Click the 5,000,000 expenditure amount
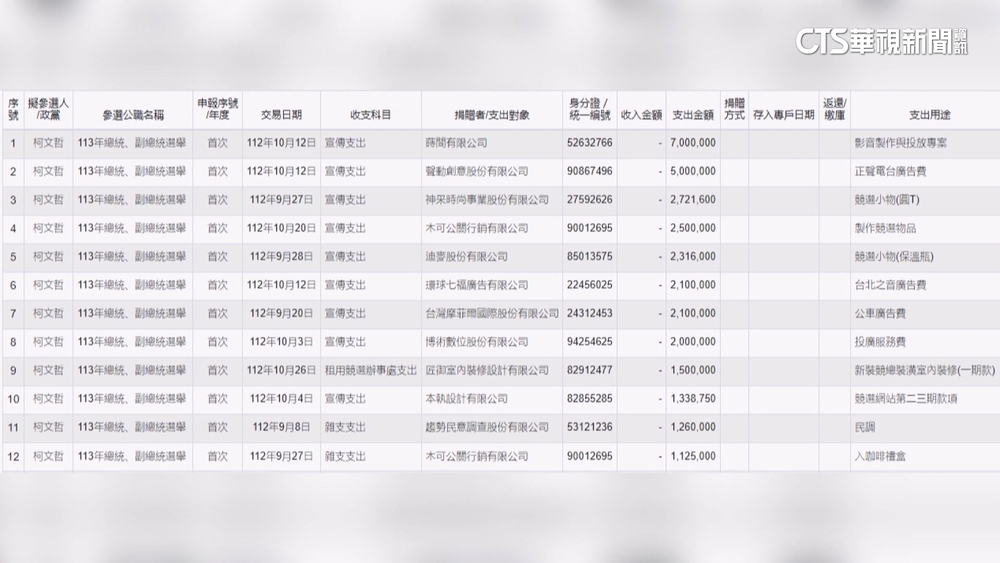1000x563 pixels. 693,172
